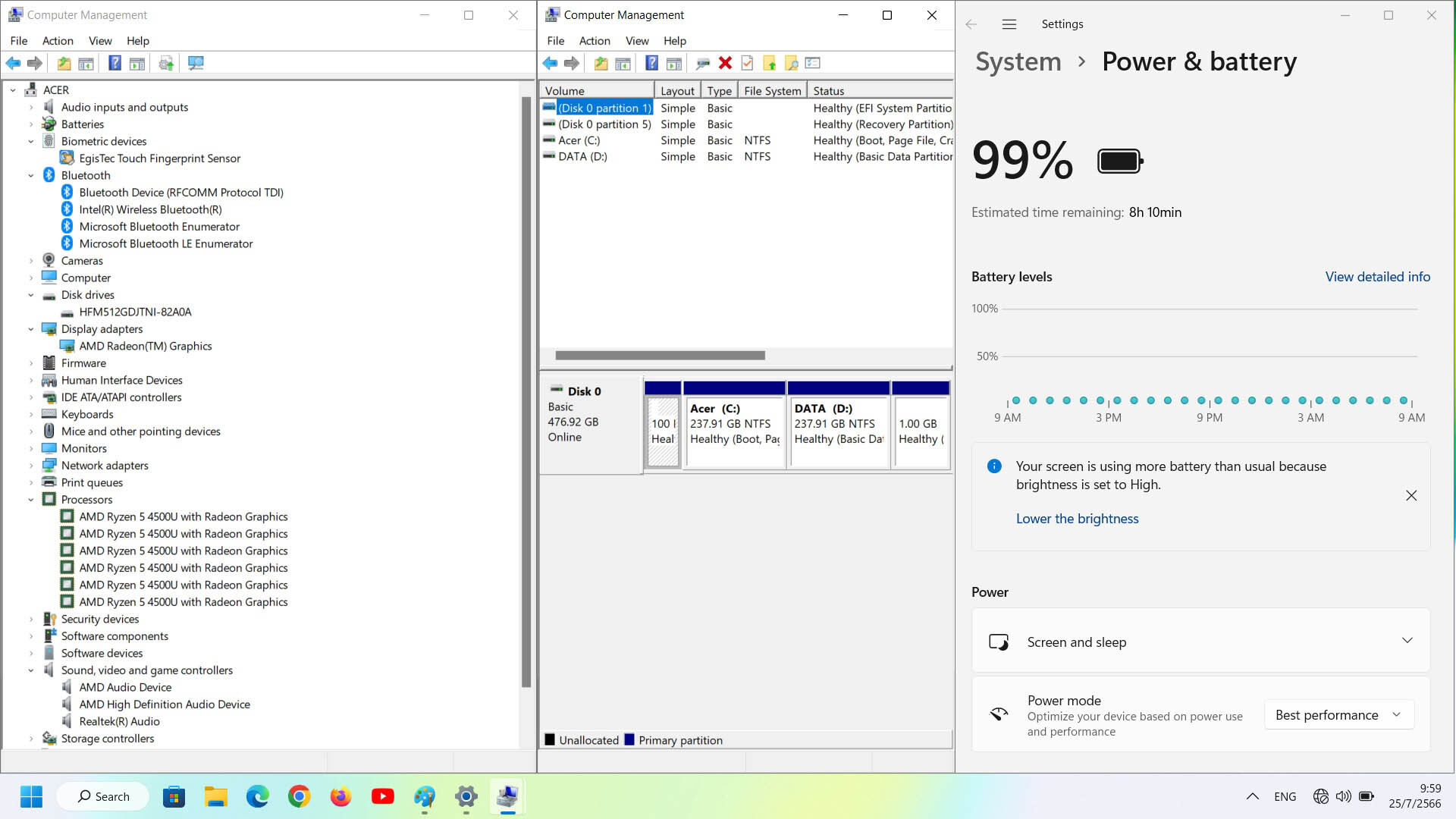Collapse the Display adapters node

pos(31,329)
